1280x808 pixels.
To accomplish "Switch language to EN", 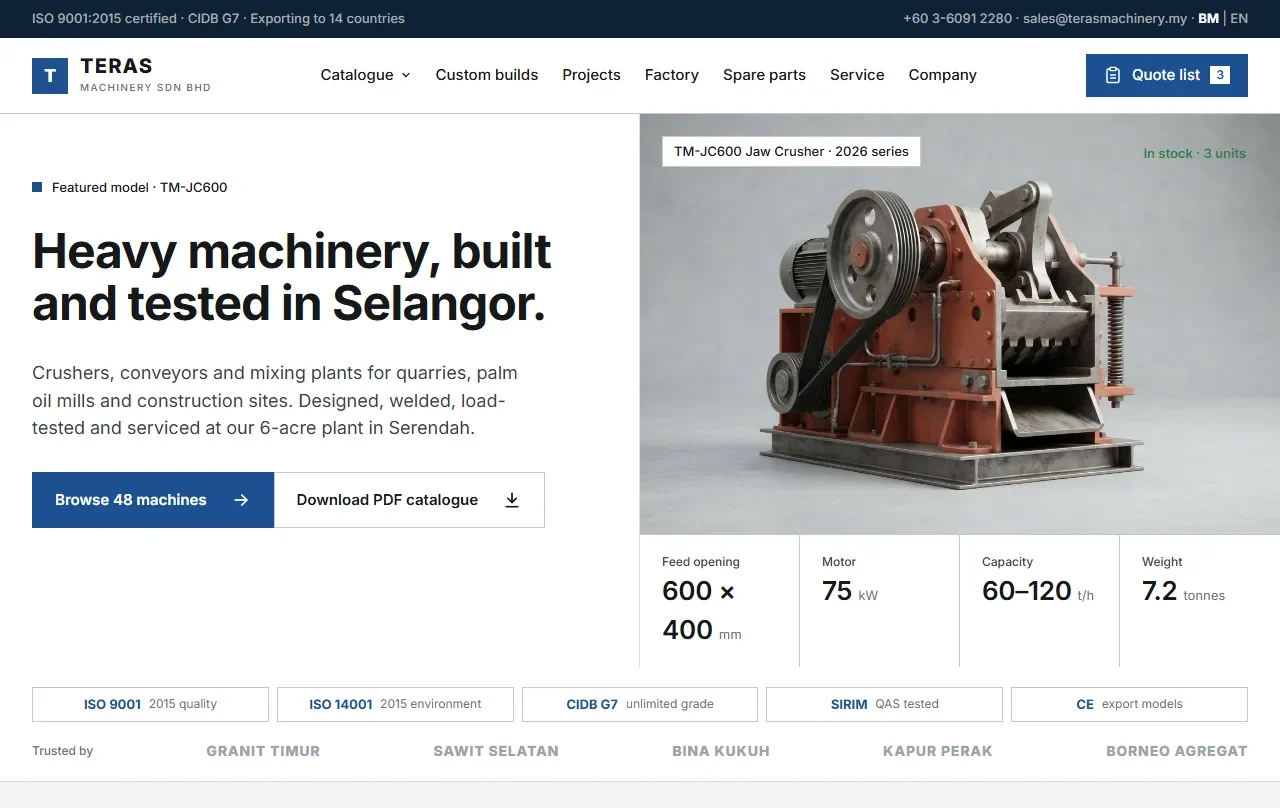I will coord(1239,18).
